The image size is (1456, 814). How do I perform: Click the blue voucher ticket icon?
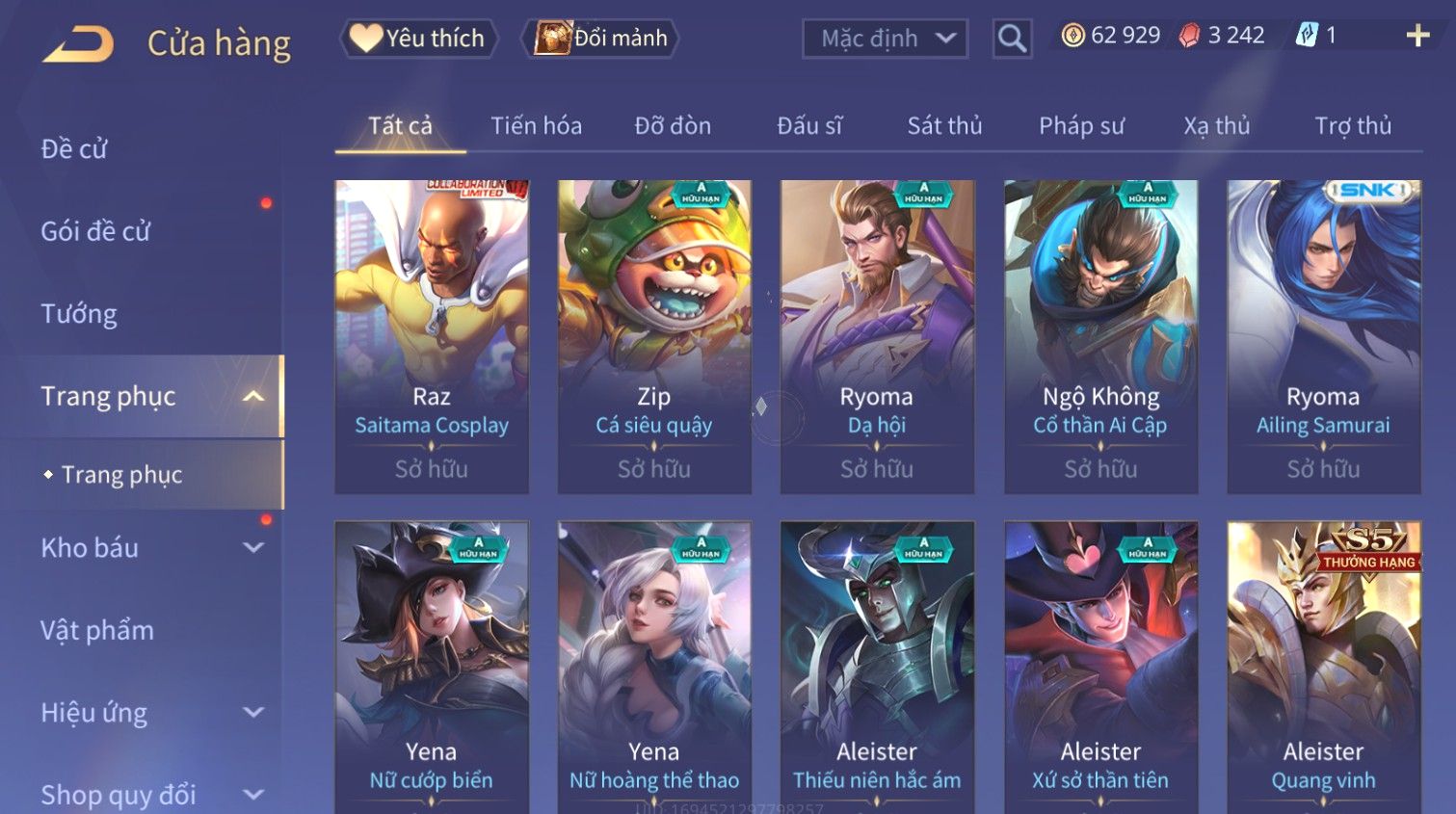pos(1307,36)
